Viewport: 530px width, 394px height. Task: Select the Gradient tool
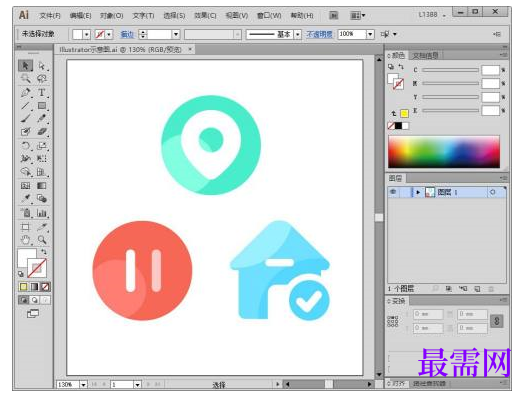point(42,186)
